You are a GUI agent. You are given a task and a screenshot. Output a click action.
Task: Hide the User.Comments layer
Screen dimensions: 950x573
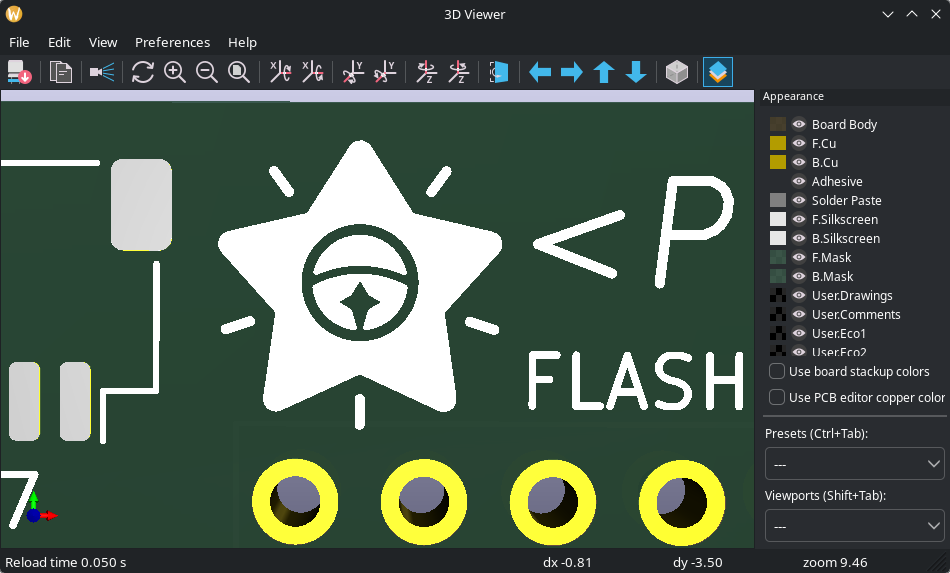point(799,314)
